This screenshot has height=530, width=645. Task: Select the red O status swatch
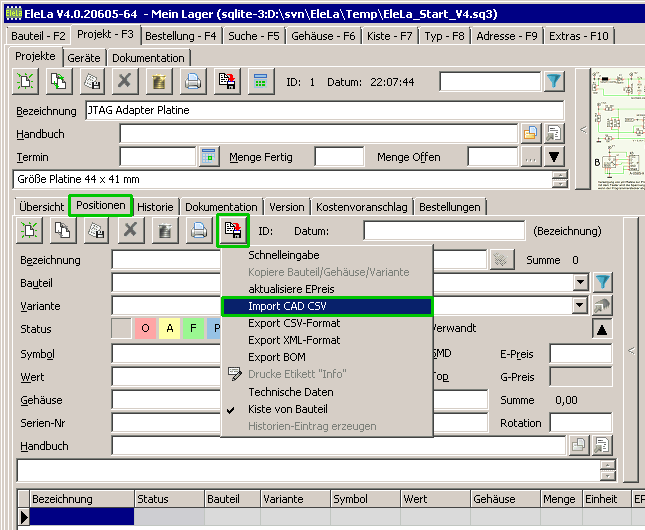point(145,329)
